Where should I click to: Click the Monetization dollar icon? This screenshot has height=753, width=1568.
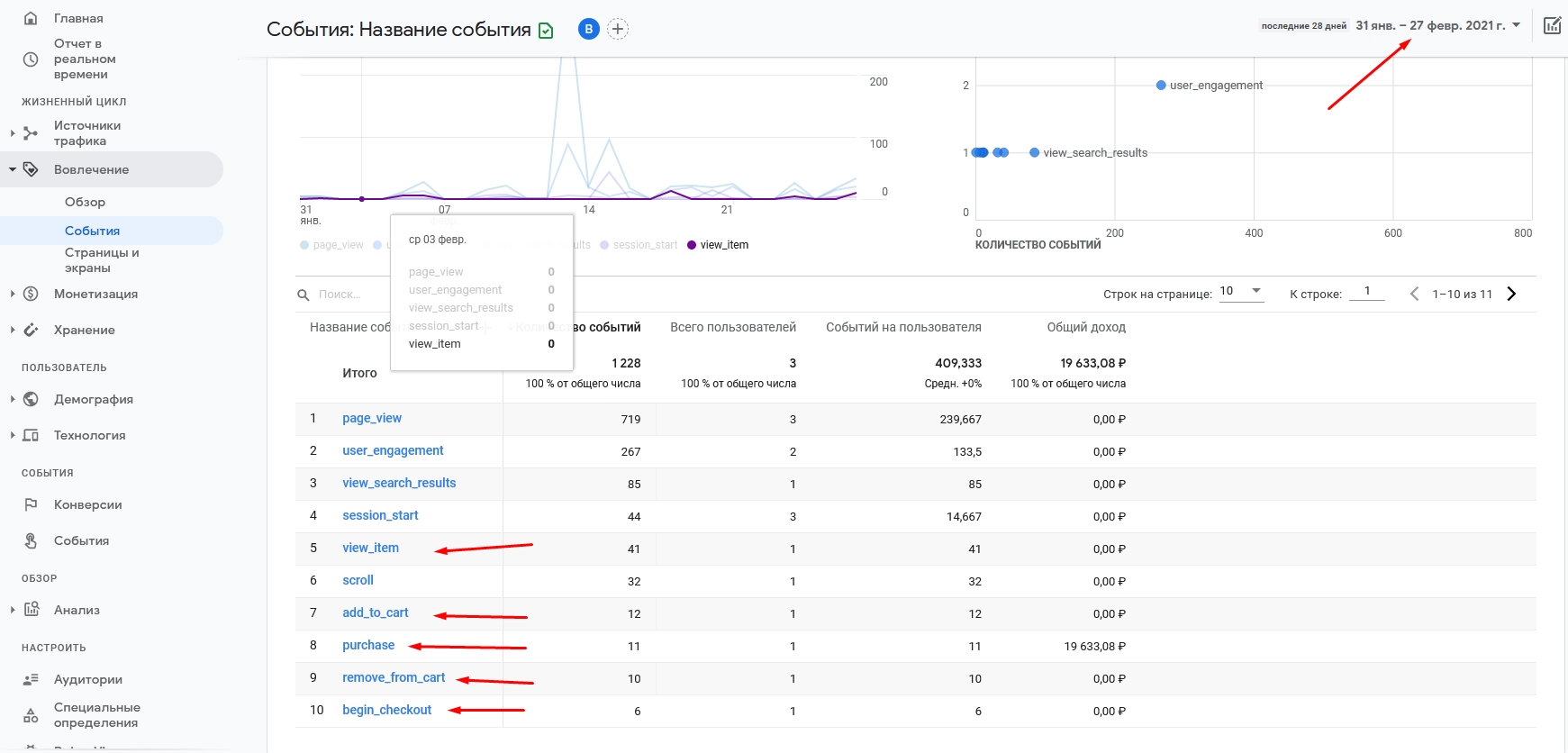coord(31,294)
